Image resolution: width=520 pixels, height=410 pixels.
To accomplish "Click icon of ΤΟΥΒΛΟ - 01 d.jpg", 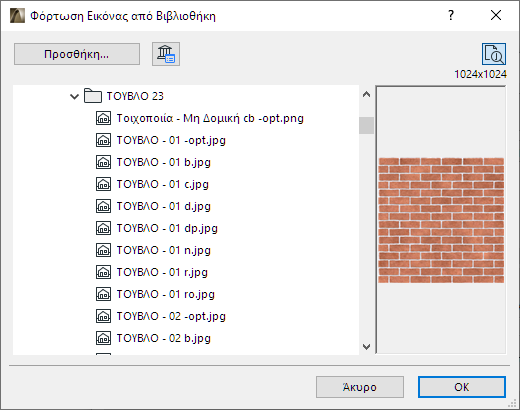I will tap(103, 206).
